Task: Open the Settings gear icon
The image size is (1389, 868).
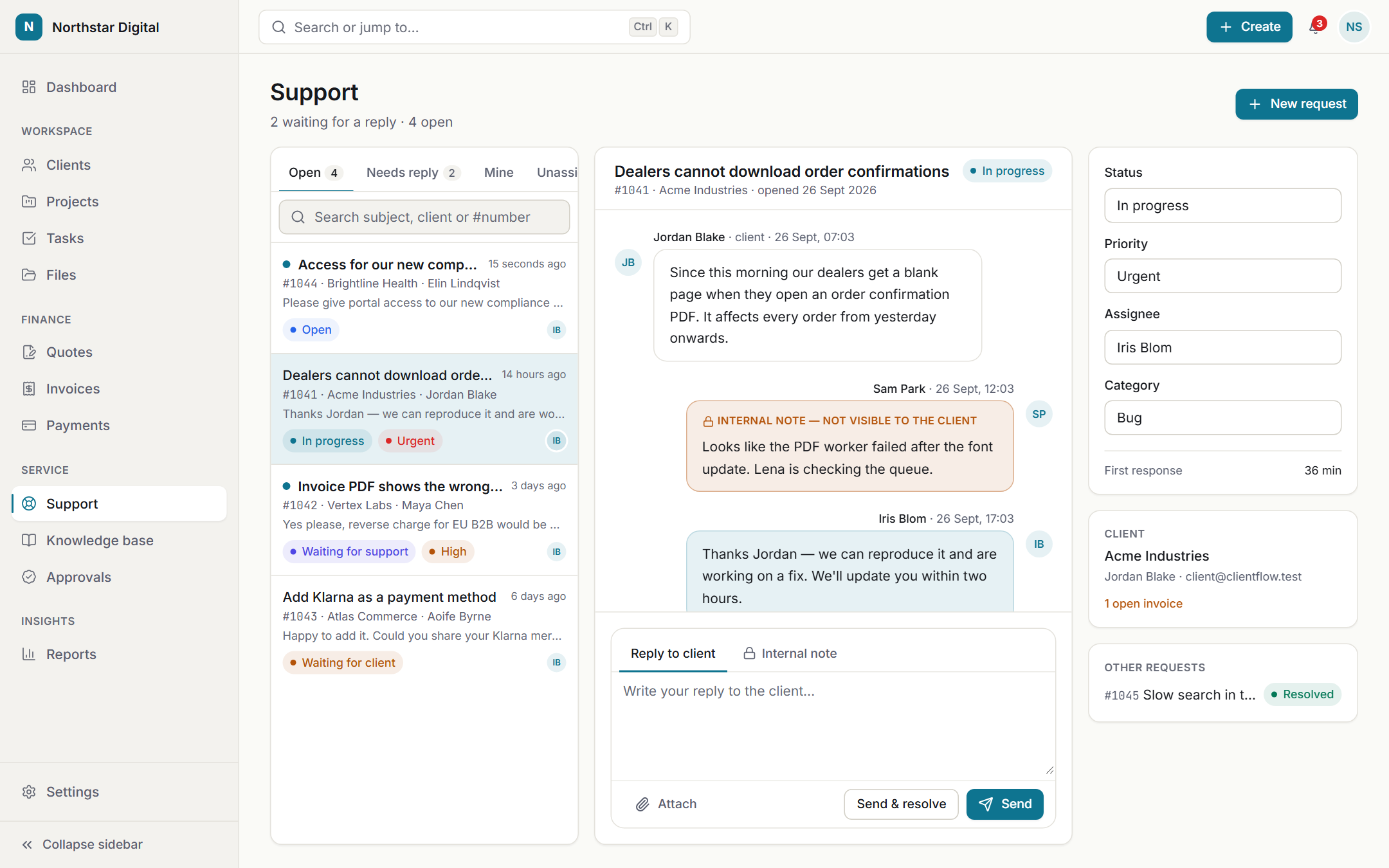Action: [29, 791]
